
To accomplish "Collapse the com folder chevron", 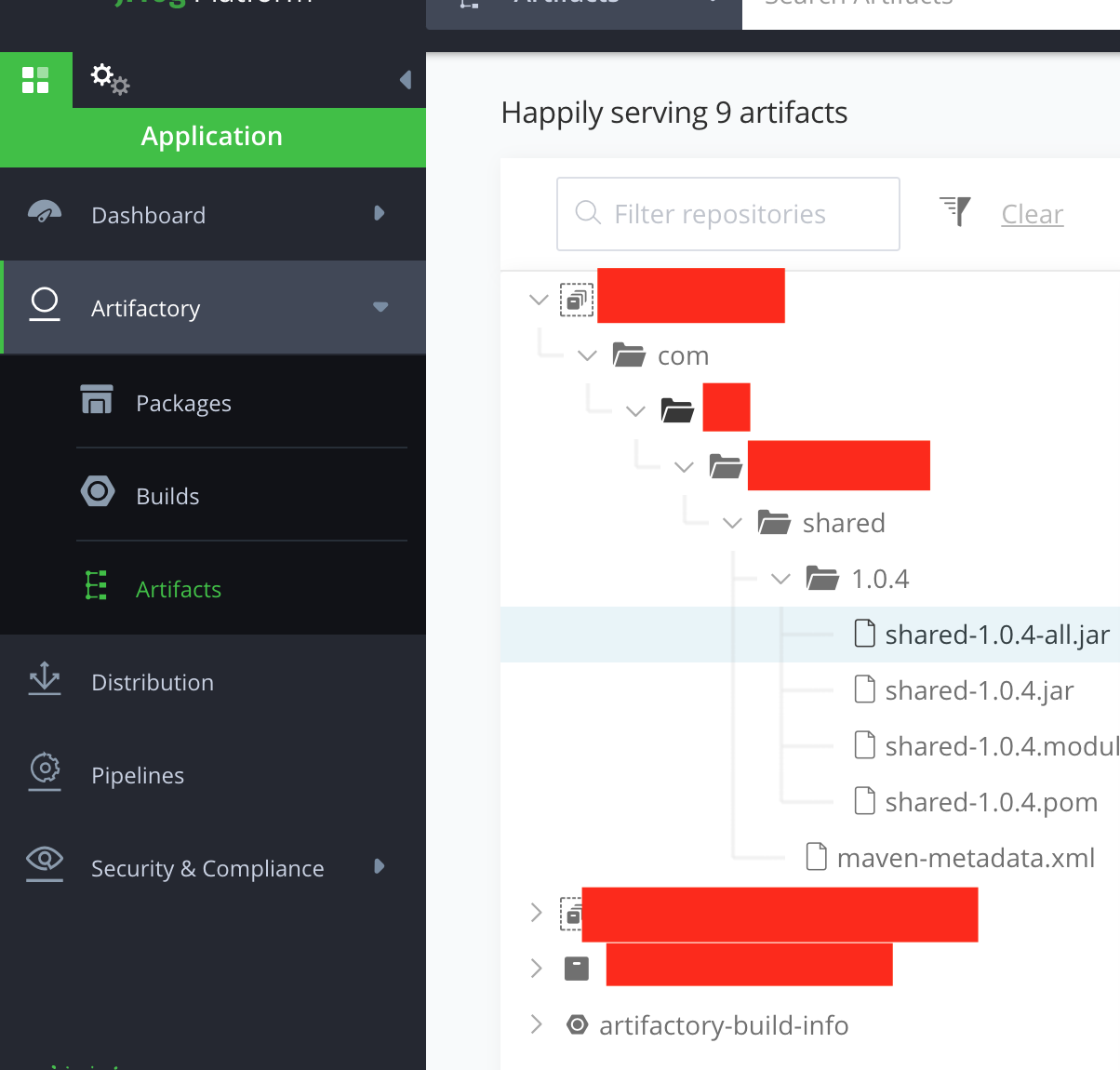I will (587, 355).
